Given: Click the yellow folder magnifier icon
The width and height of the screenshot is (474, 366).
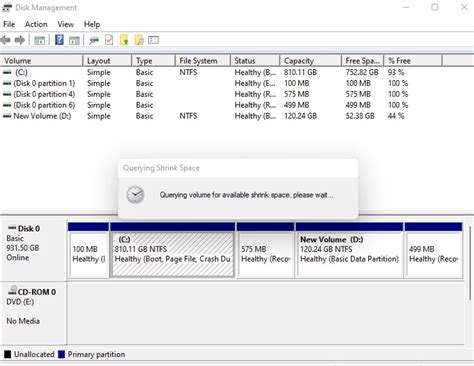Looking at the screenshot, I should pos(139,40).
